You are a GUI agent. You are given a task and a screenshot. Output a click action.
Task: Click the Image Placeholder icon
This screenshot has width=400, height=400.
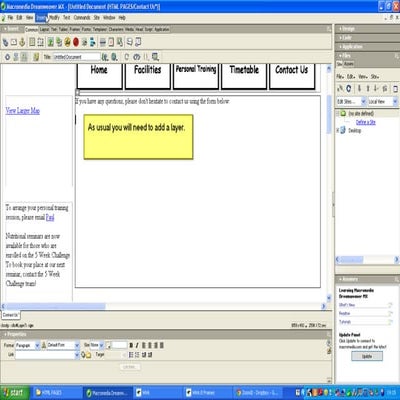(x=59, y=42)
